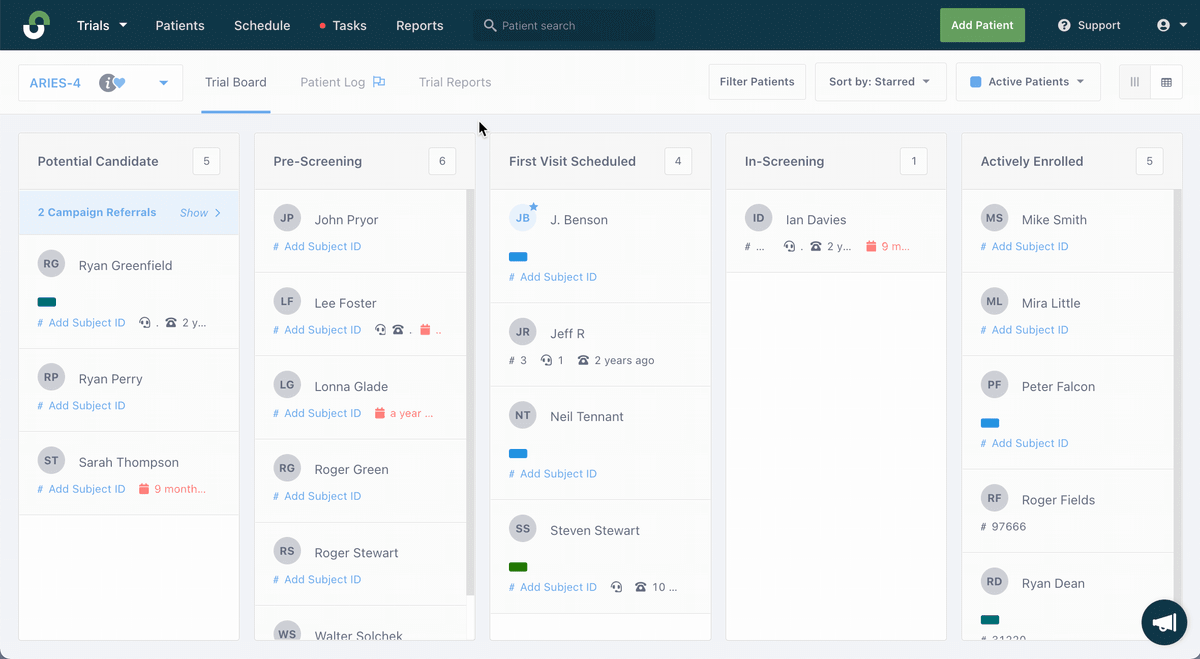The width and height of the screenshot is (1200, 659).
Task: Open Roger Fields patient card
Action: [1065, 511]
